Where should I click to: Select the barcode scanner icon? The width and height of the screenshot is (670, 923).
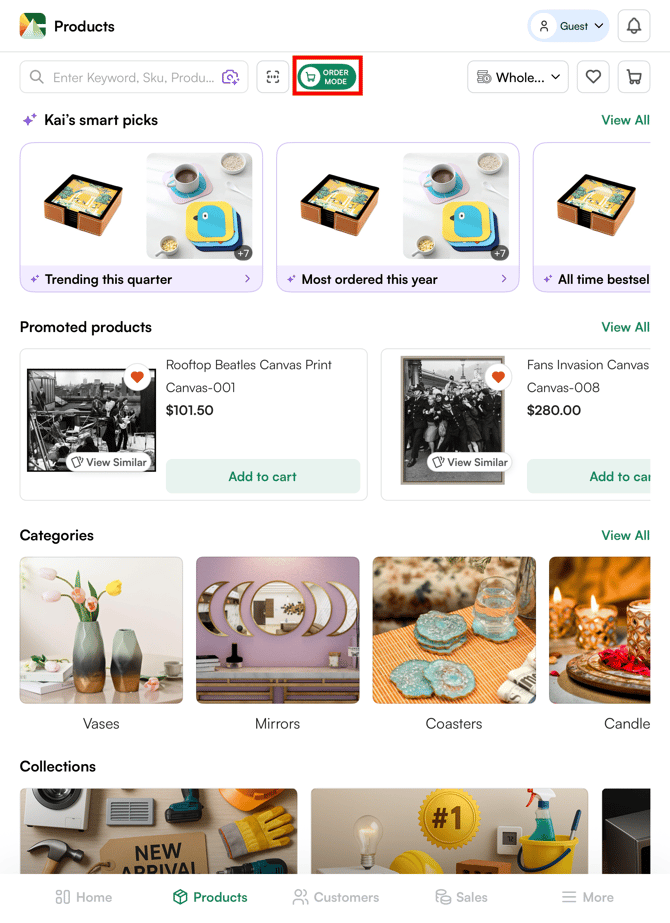(x=272, y=77)
